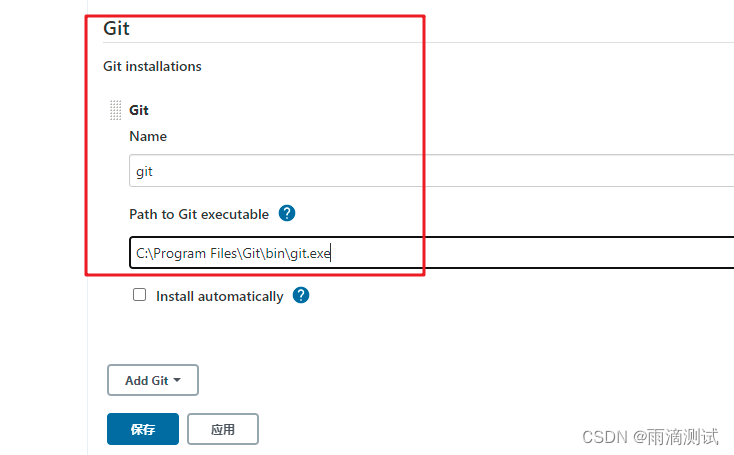Click the Install automatically label text
Image resolution: width=734 pixels, height=455 pixels.
coord(220,296)
